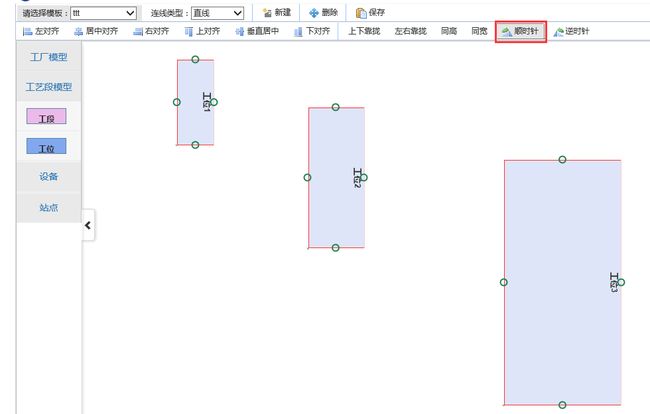This screenshot has width=650, height=414.
Task: Select the pink 工段 shape swatch
Action: [x=46, y=116]
